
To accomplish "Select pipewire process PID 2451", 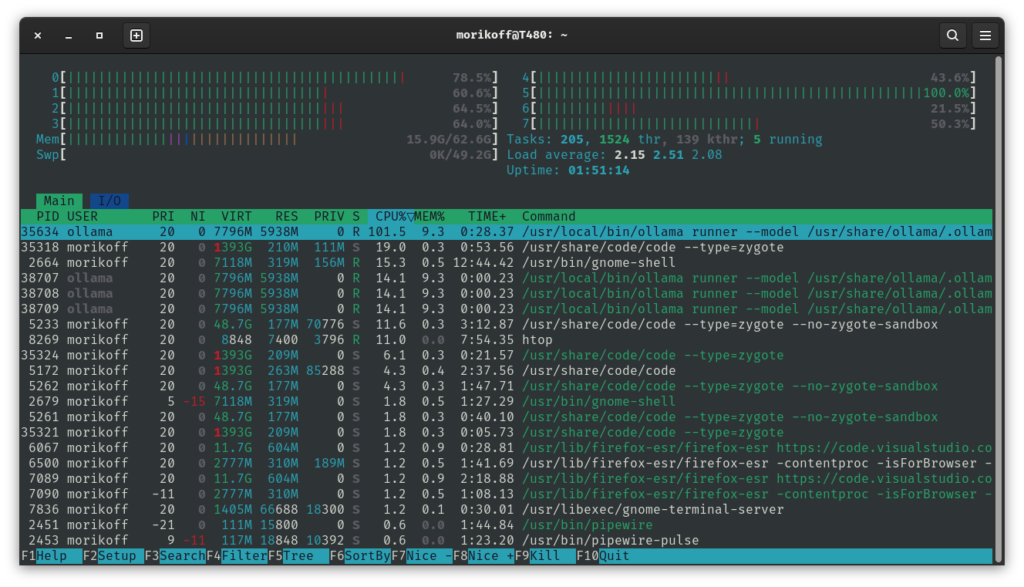I will [506, 525].
